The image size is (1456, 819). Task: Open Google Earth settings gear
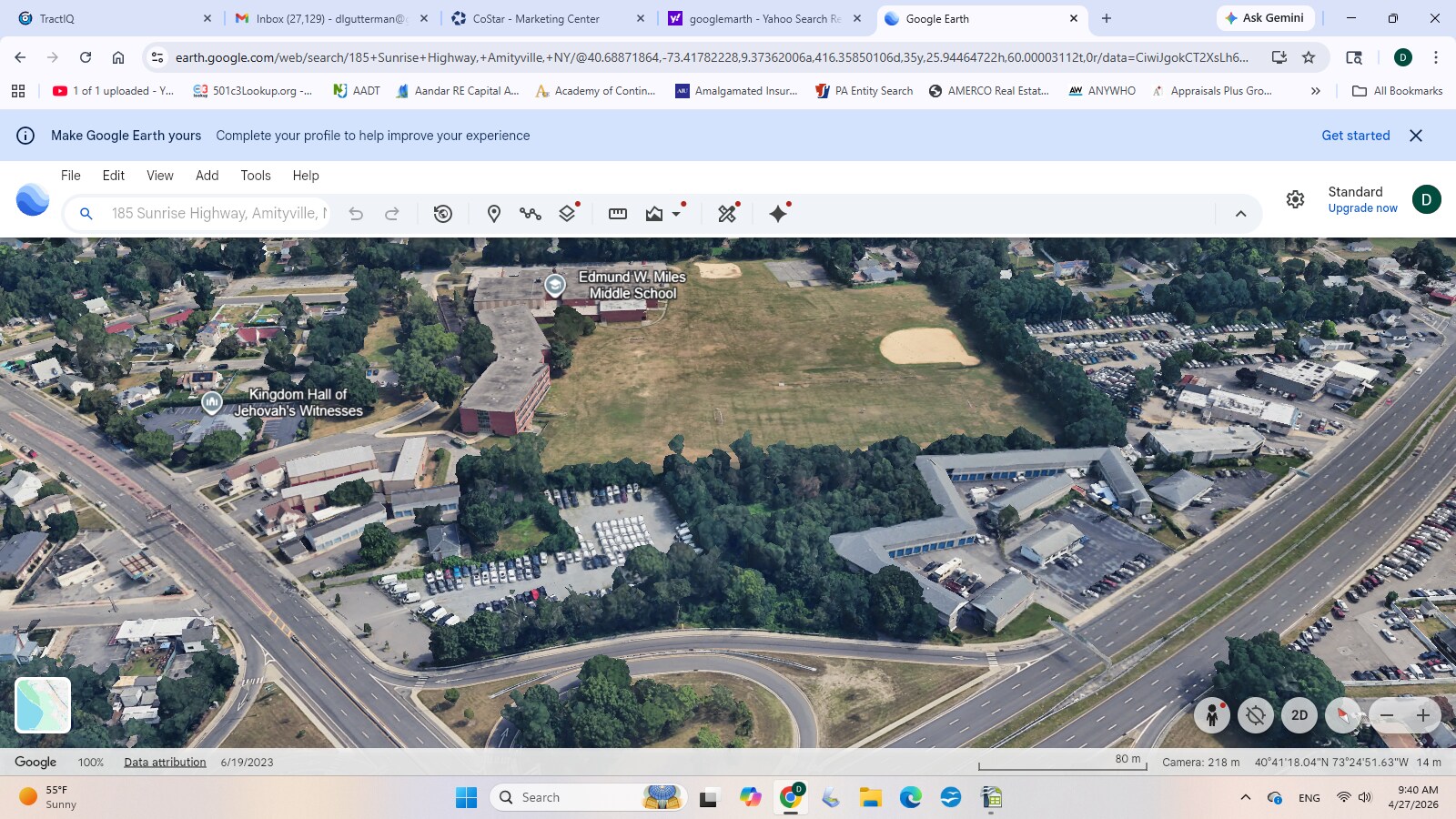pos(1296,199)
